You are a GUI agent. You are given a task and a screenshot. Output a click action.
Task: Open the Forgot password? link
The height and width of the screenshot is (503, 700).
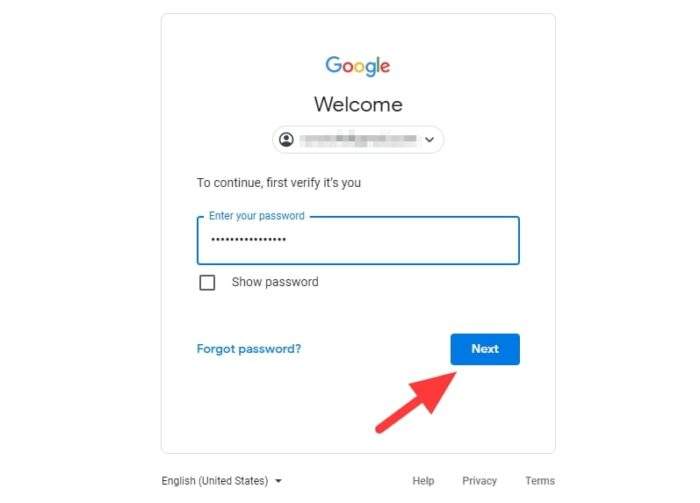pyautogui.click(x=249, y=349)
